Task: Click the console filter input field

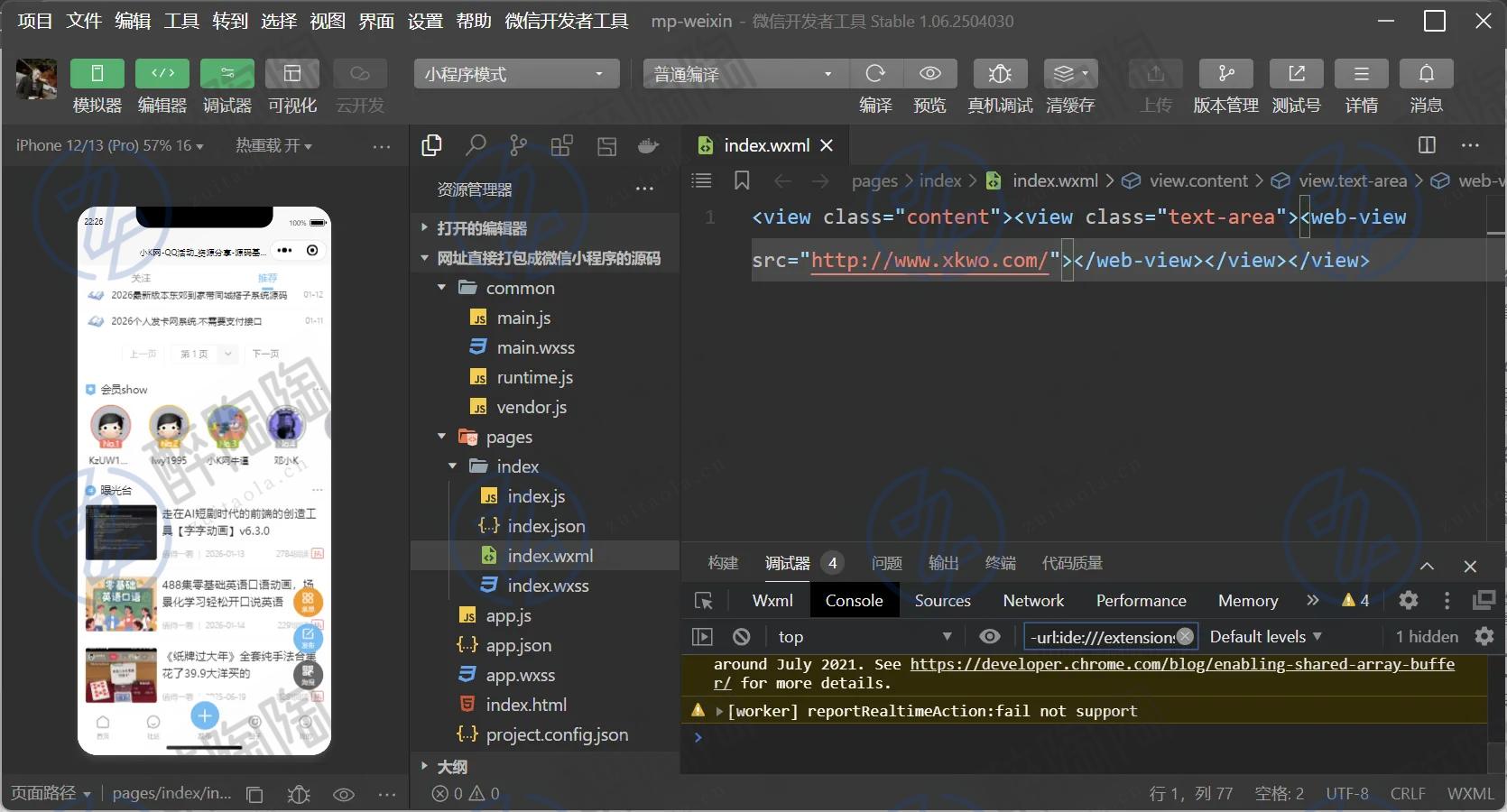Action: click(1101, 637)
